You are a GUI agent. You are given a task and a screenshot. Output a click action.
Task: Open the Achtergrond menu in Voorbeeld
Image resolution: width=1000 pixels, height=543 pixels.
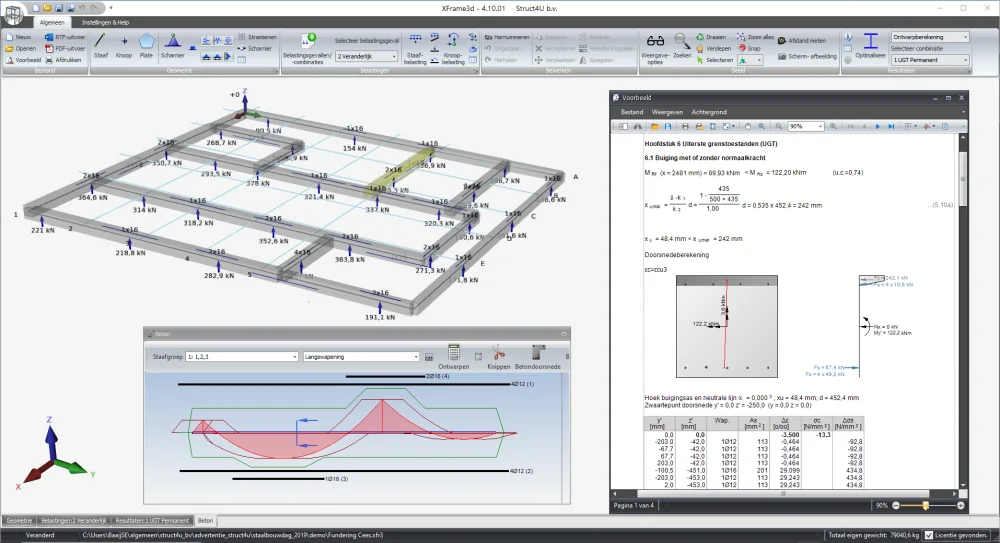[709, 112]
